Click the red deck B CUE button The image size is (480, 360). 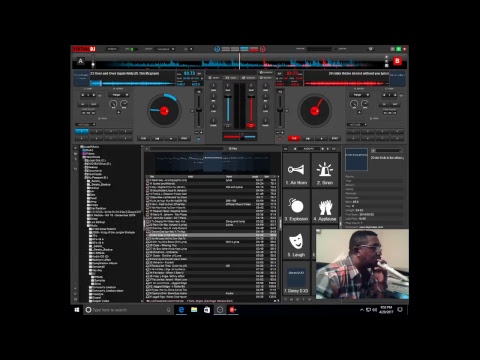(294, 138)
